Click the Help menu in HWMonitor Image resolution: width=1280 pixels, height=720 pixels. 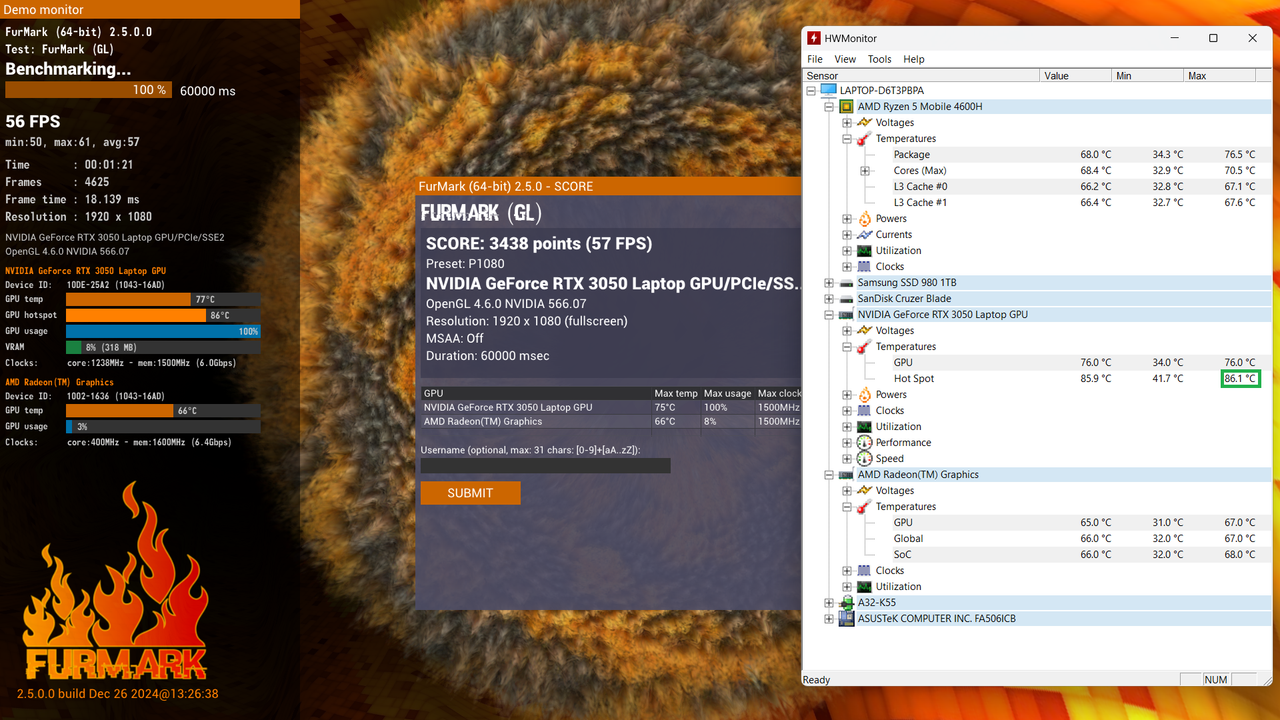point(913,59)
